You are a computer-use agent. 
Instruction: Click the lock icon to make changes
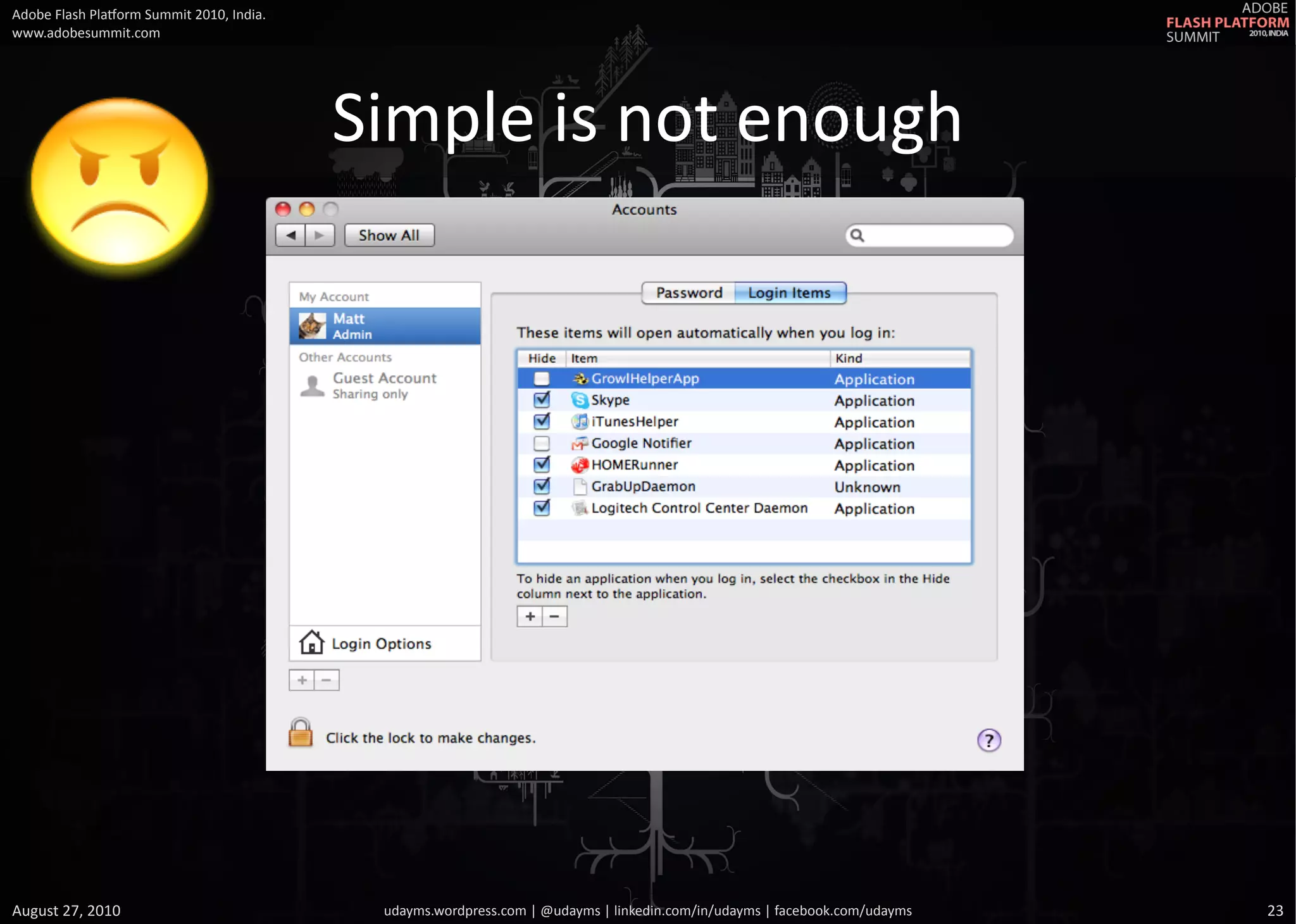pos(301,734)
